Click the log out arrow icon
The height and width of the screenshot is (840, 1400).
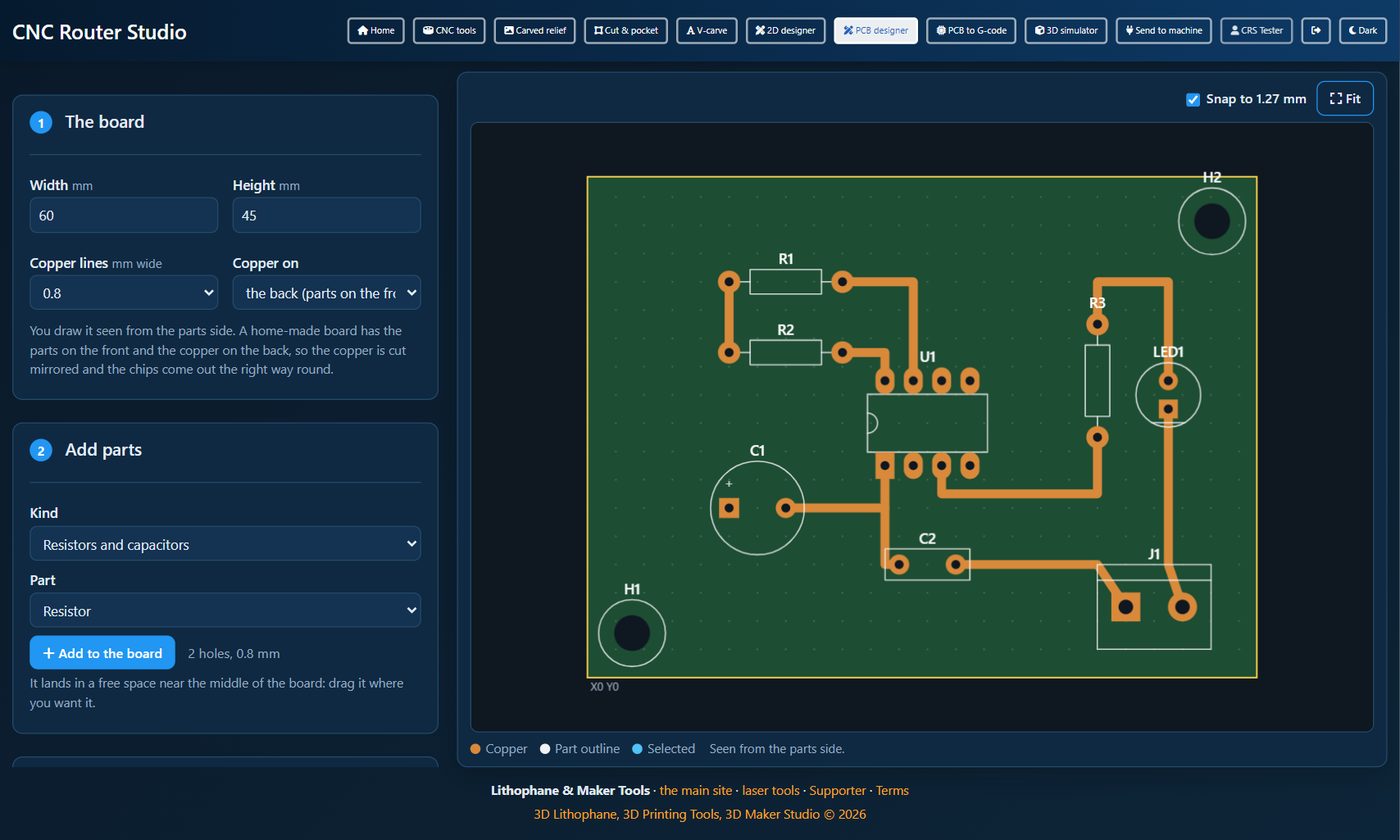pos(1316,30)
